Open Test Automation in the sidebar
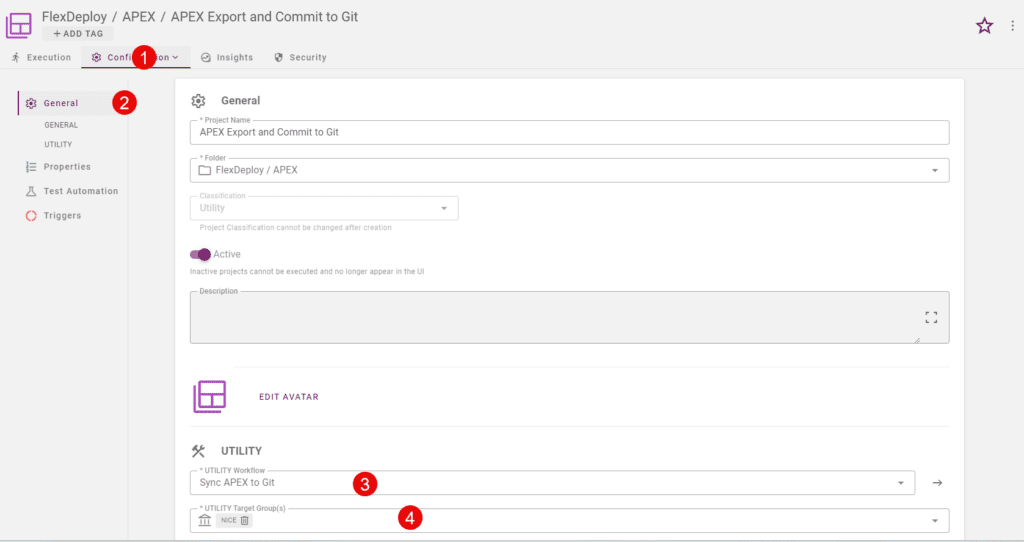 pyautogui.click(x=80, y=191)
